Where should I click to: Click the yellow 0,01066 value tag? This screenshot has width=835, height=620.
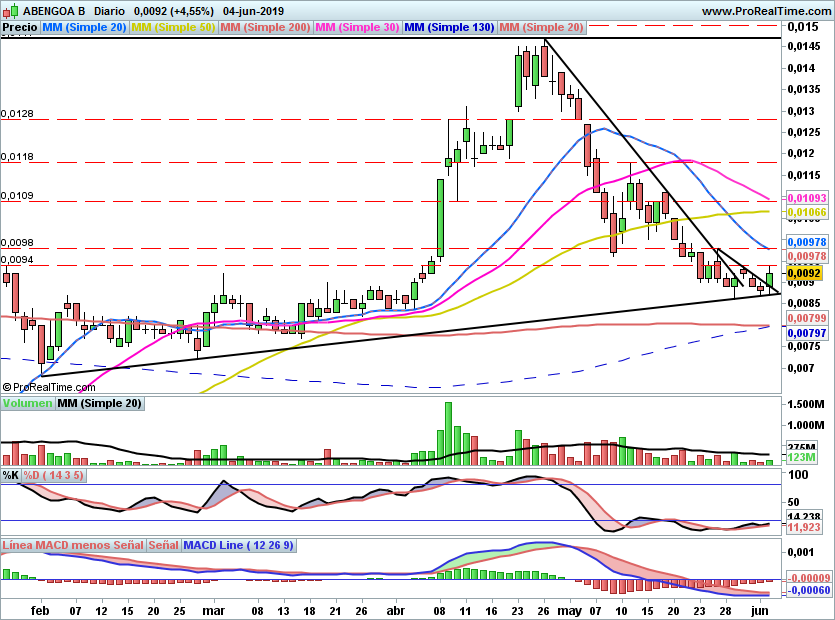point(807,212)
